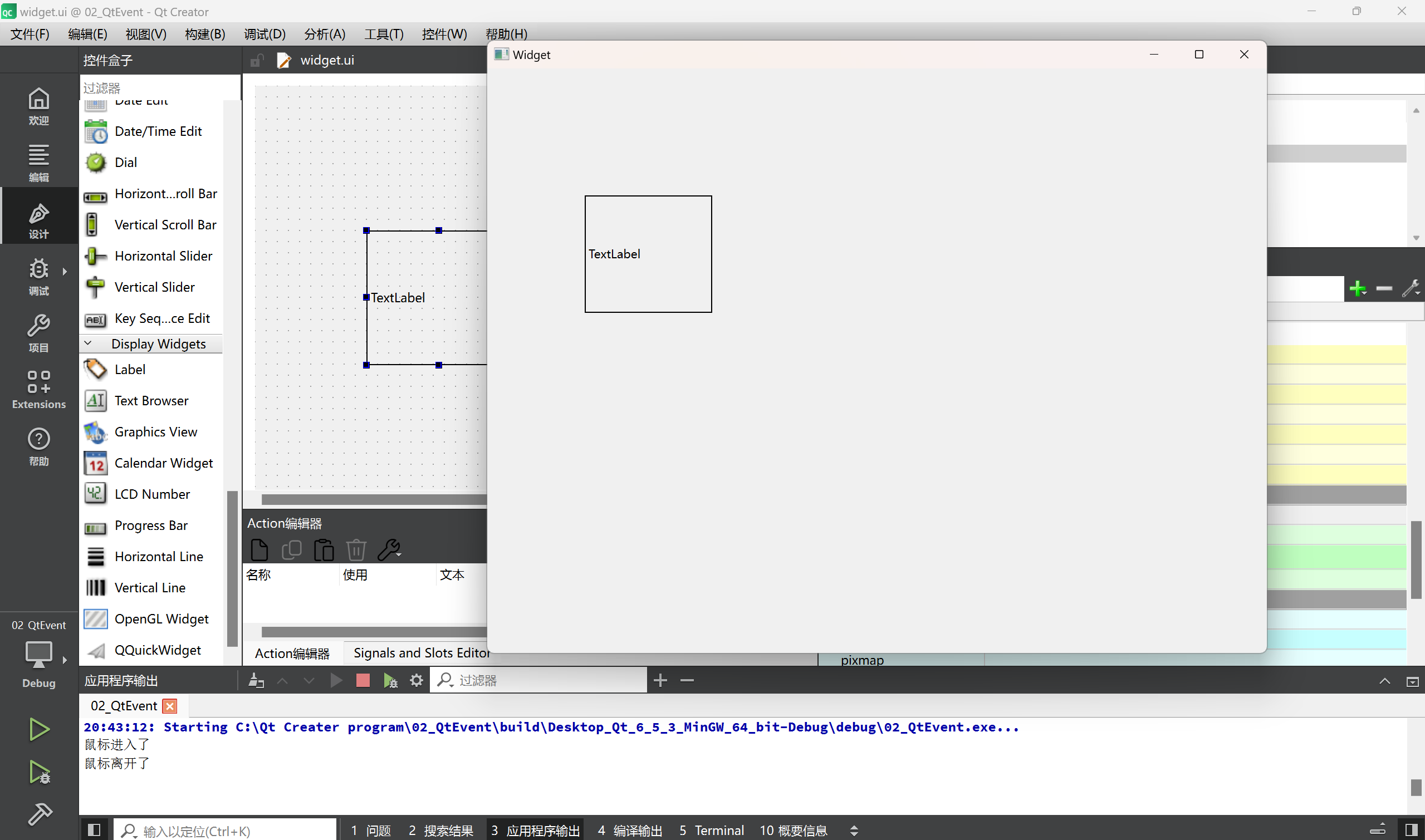1425x840 pixels.
Task: Click the Build hammer icon
Action: pos(38,813)
